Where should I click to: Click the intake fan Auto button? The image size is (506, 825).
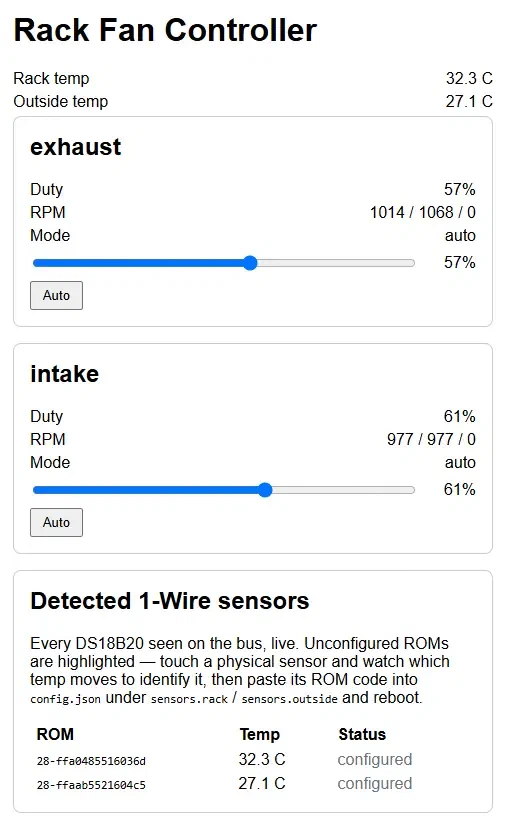click(56, 522)
